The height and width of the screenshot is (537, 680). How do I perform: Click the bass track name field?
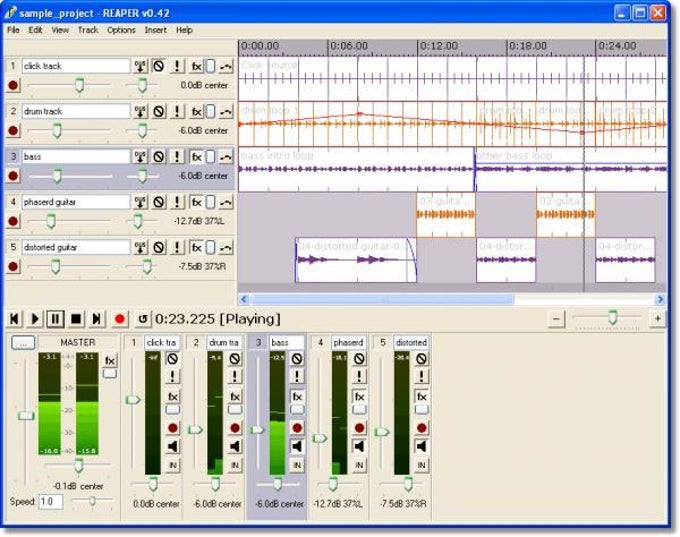pos(76,157)
